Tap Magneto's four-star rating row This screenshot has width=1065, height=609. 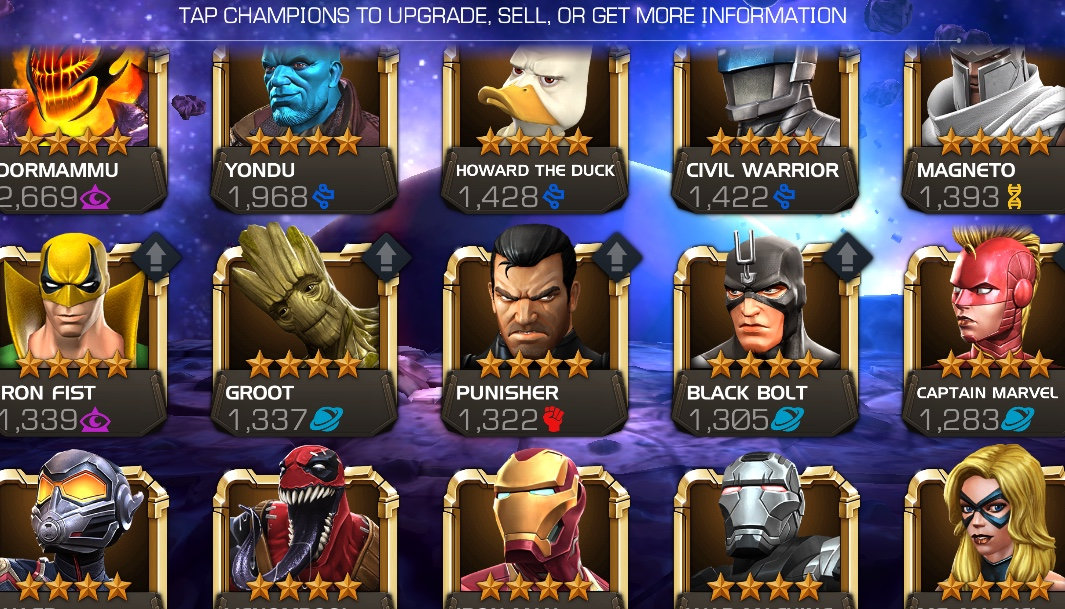pyautogui.click(x=995, y=142)
